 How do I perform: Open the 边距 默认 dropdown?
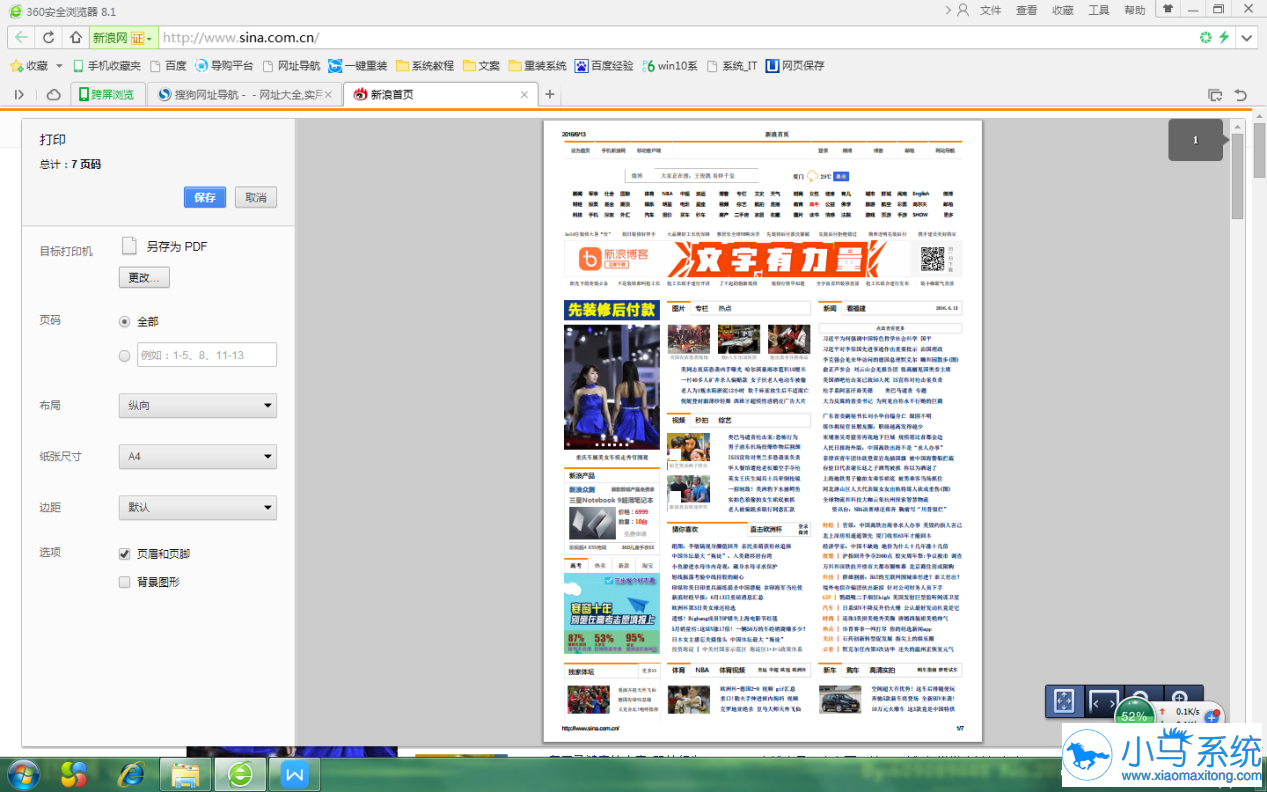(197, 507)
